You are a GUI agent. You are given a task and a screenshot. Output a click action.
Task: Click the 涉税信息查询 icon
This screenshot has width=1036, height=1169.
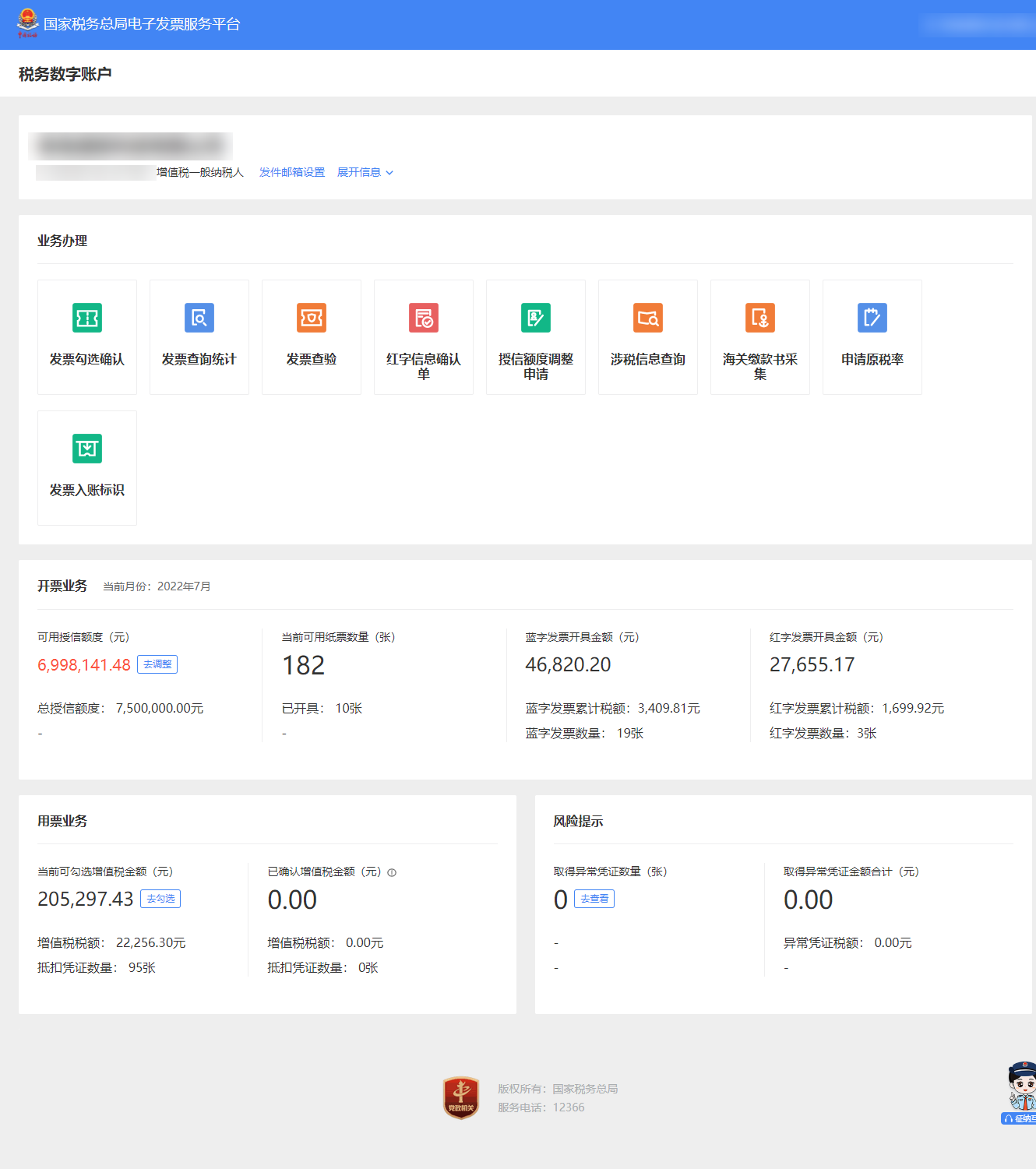pyautogui.click(x=648, y=318)
